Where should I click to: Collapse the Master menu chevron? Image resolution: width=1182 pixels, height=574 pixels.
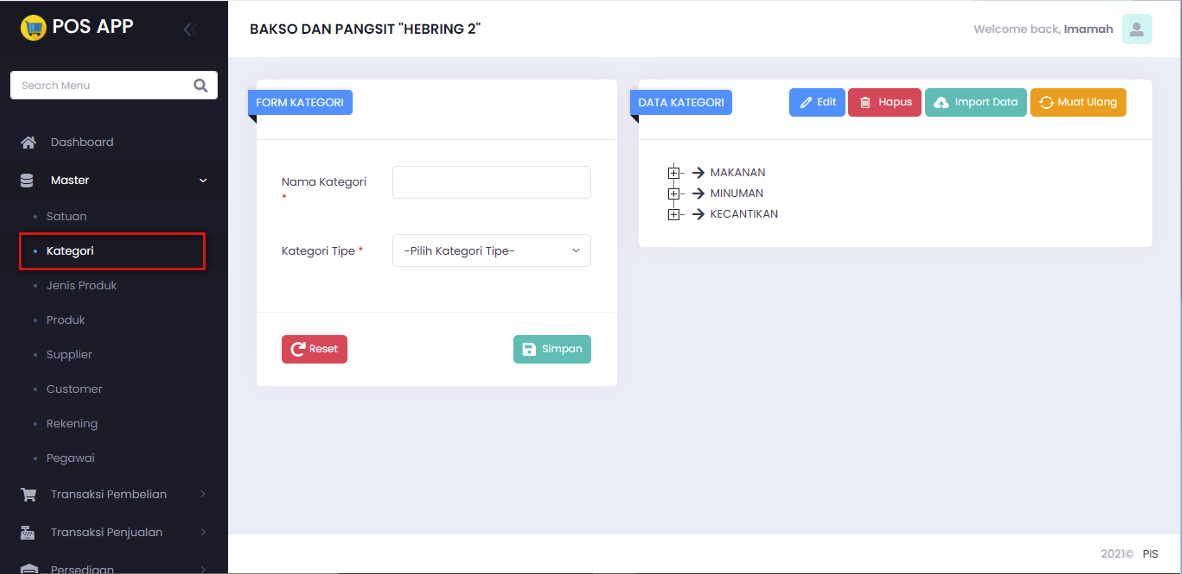point(203,181)
